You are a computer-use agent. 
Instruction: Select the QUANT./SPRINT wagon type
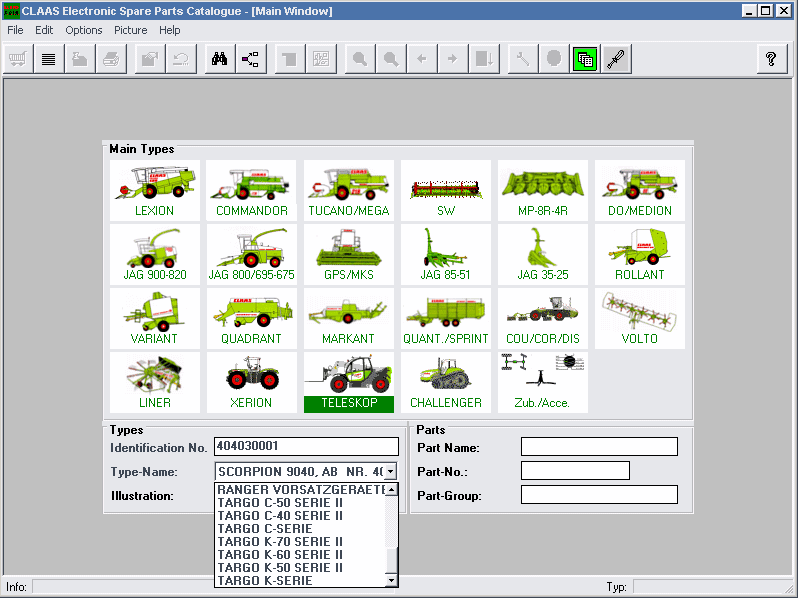(446, 319)
